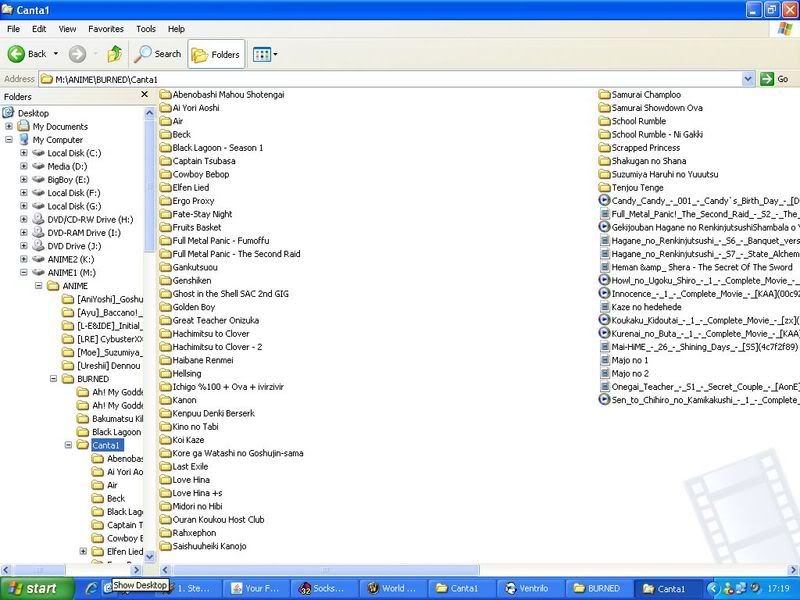This screenshot has height=600, width=800.
Task: Collapse the BURNED folder node
Action: click(x=53, y=379)
